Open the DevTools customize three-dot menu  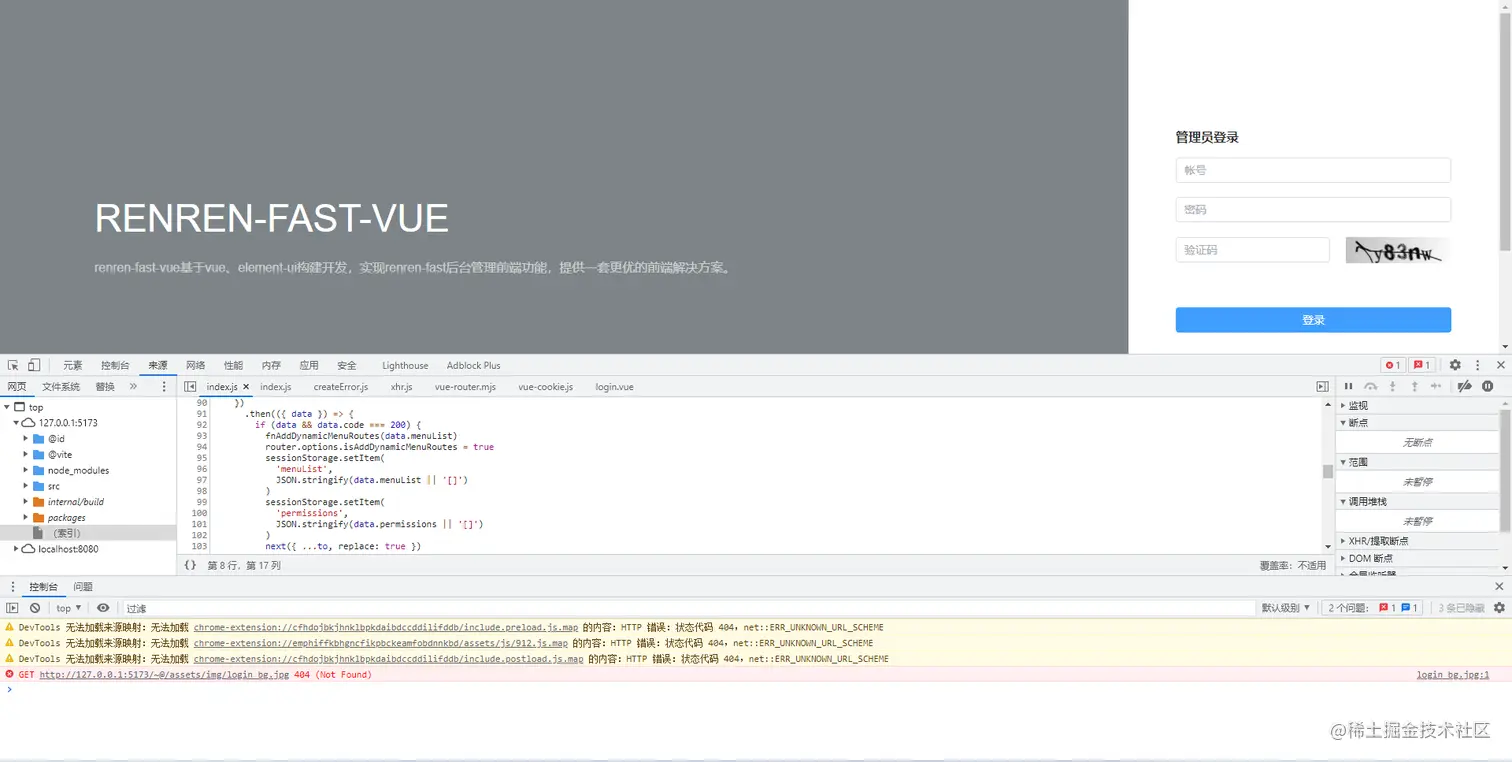coord(1477,365)
